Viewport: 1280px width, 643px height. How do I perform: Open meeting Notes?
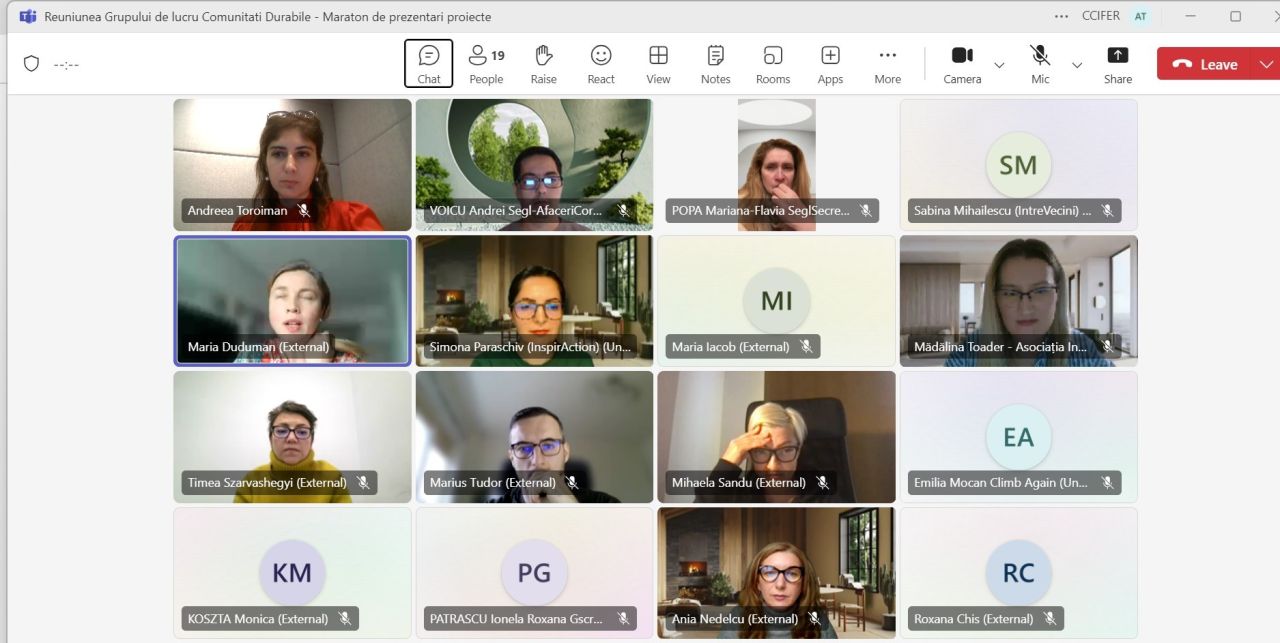(x=715, y=64)
